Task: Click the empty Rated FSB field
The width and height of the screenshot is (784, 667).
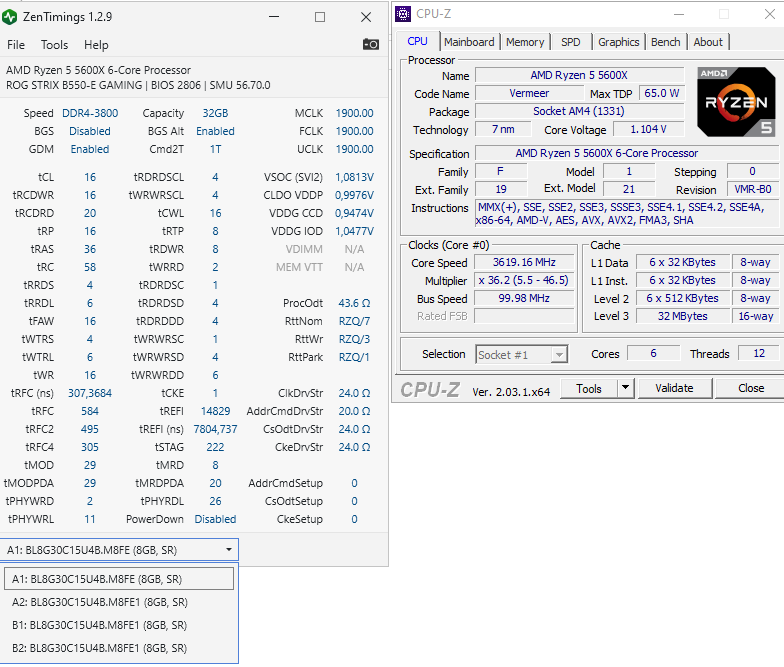Action: (524, 316)
